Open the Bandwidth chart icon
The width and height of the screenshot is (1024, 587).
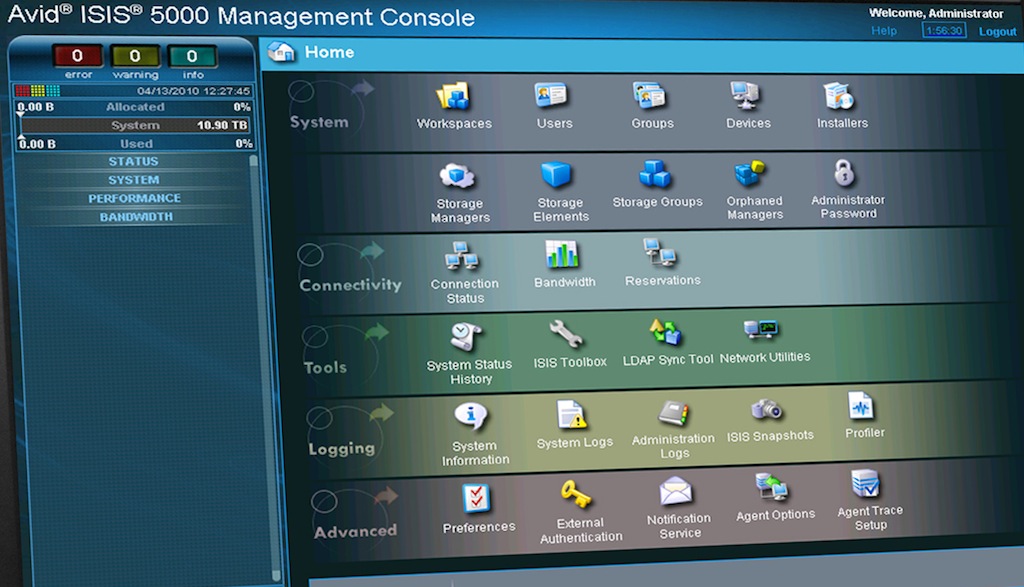563,255
